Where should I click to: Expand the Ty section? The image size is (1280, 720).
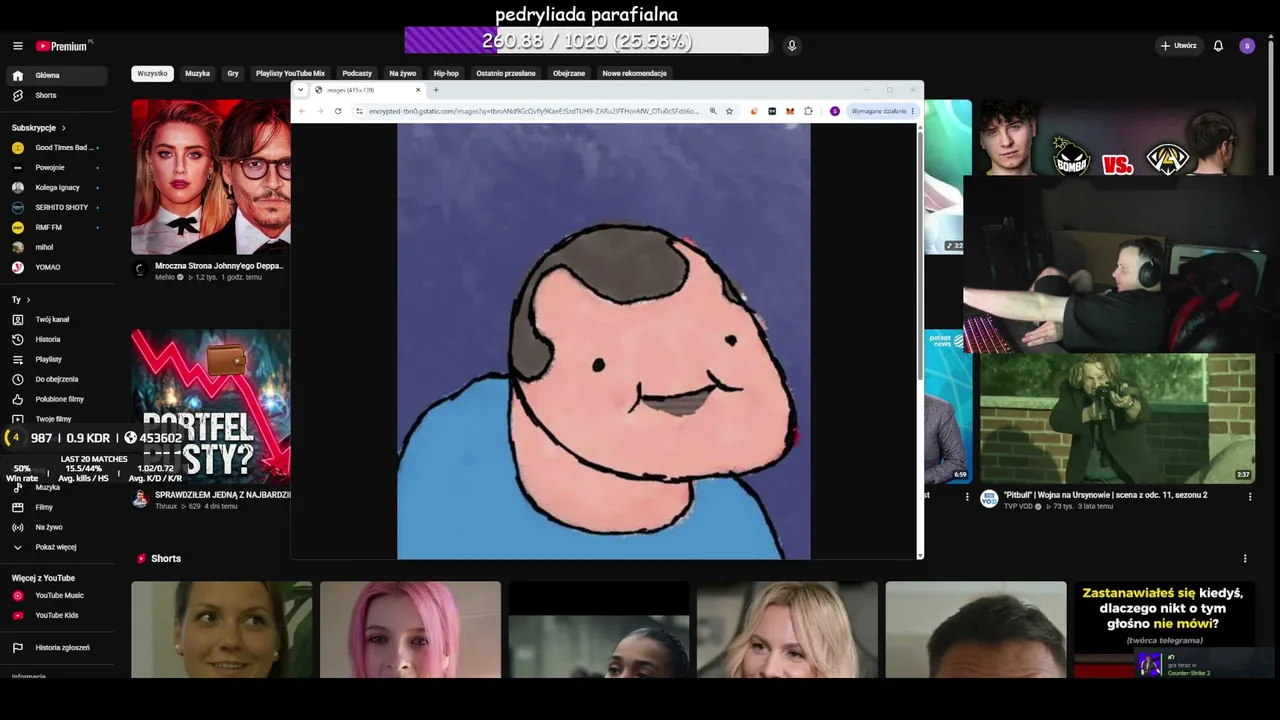pyautogui.click(x=21, y=299)
